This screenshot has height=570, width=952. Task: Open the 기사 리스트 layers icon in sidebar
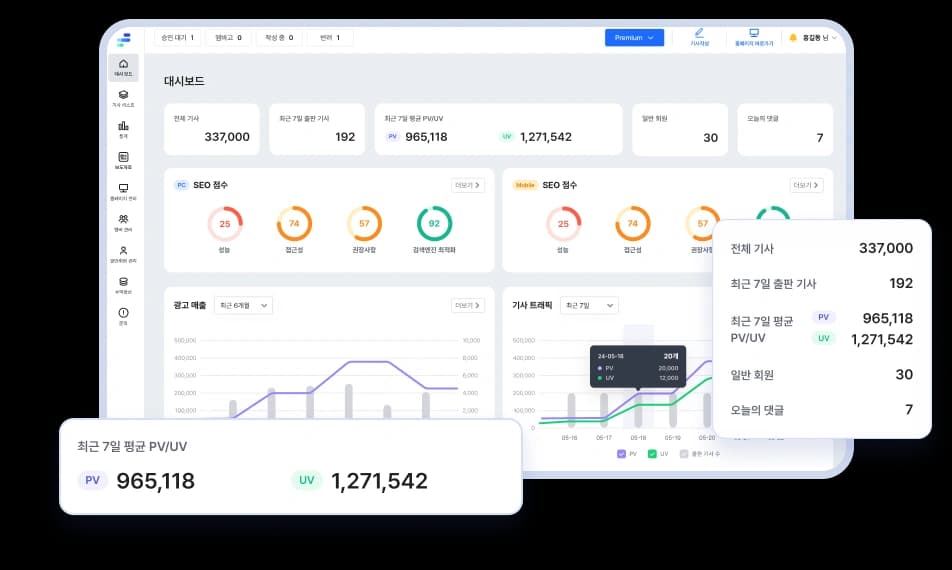123,97
